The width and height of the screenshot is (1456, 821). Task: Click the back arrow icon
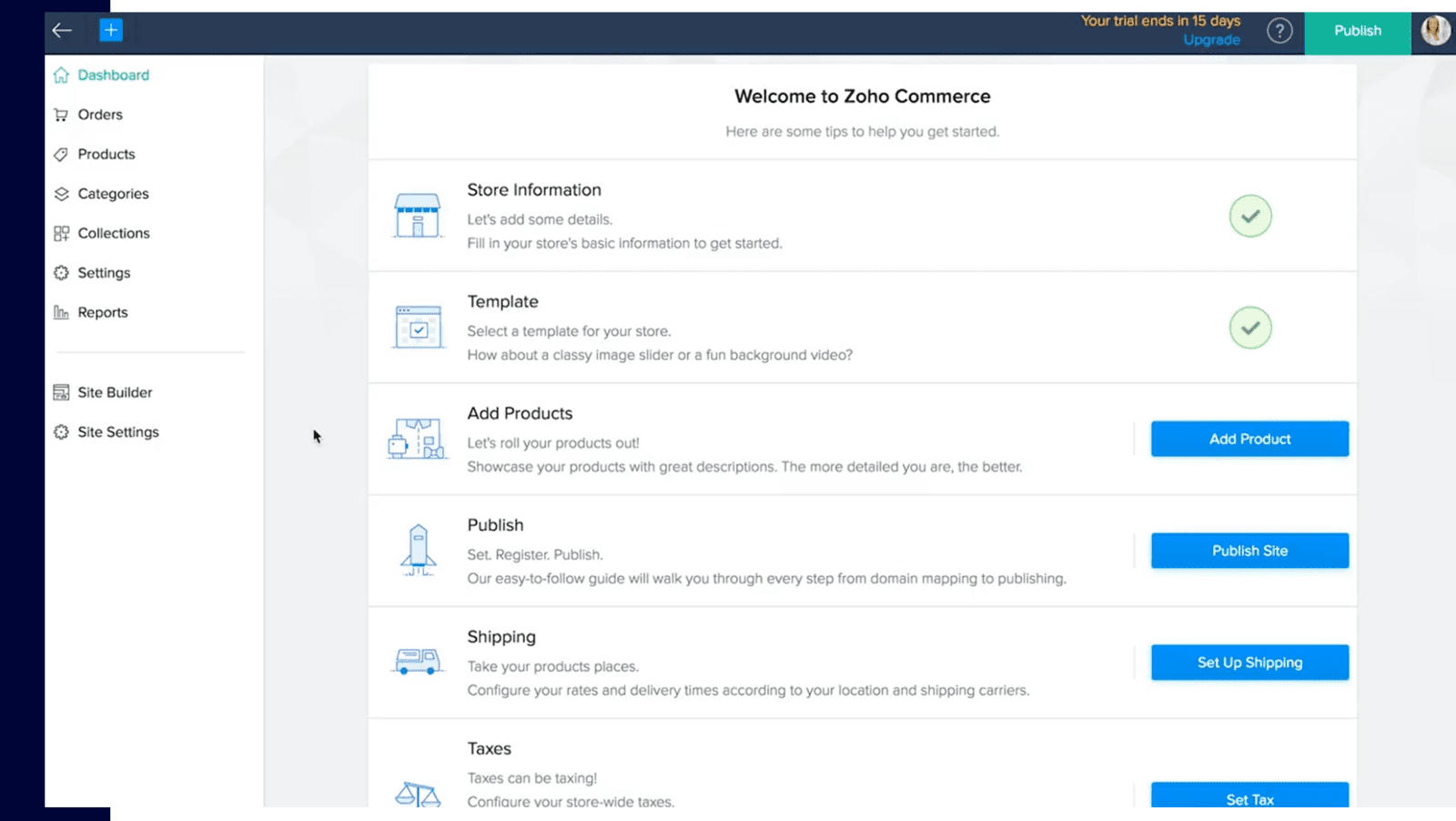click(x=62, y=30)
